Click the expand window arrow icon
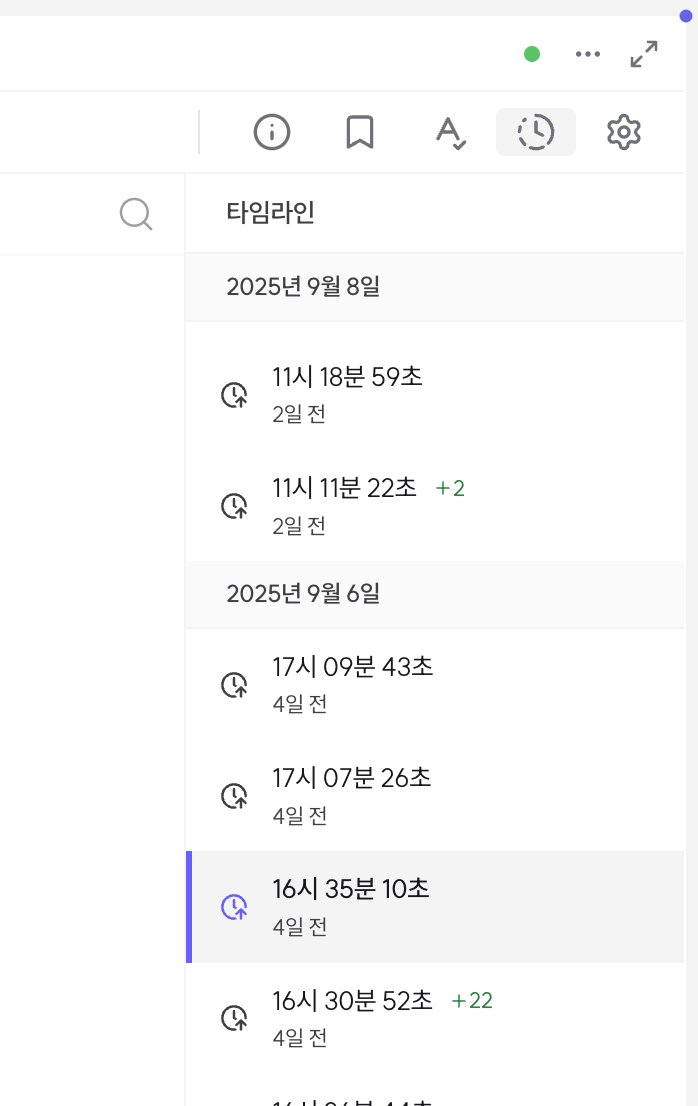This screenshot has width=698, height=1106. 643,54
